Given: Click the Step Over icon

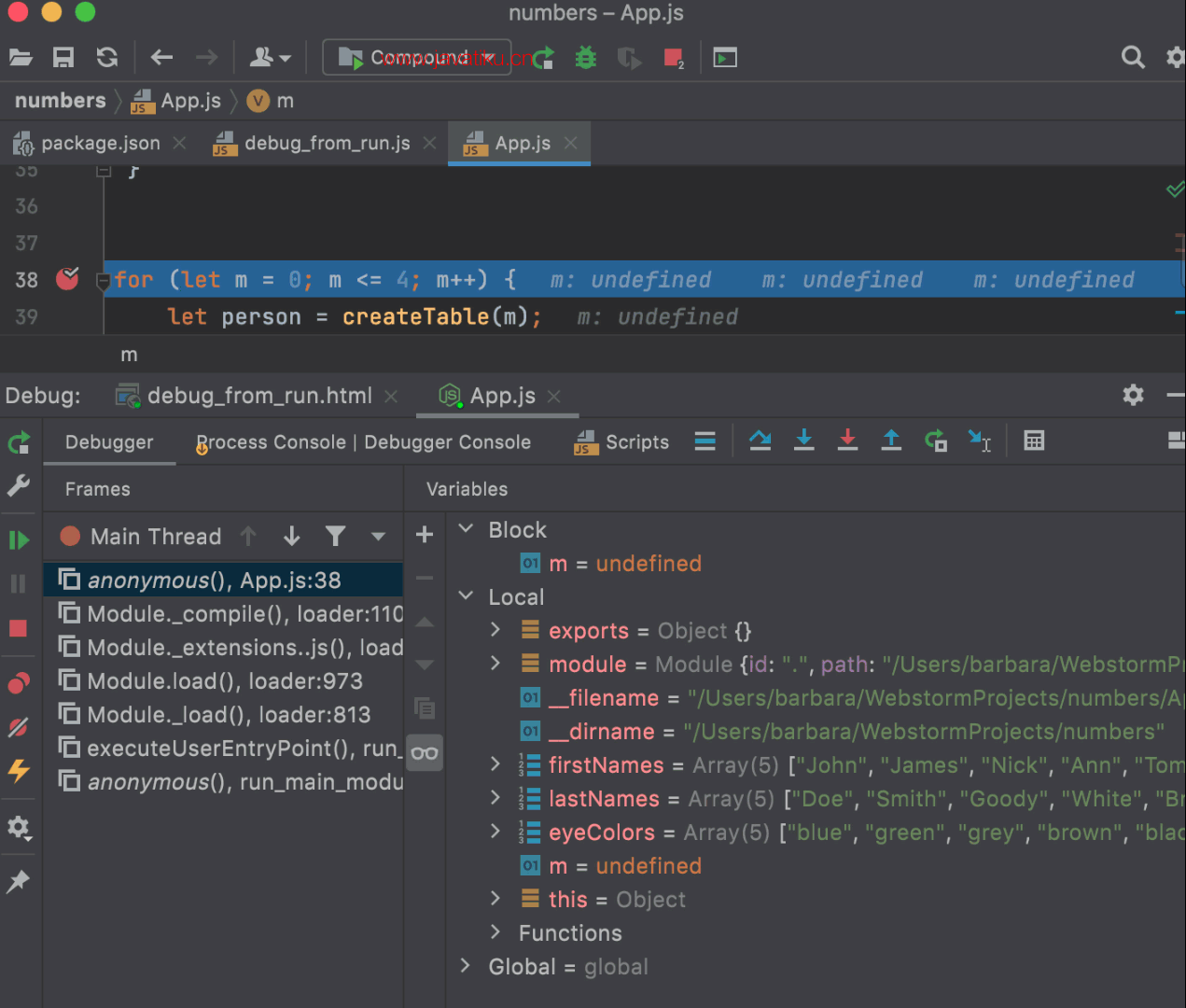Looking at the screenshot, I should pyautogui.click(x=760, y=441).
